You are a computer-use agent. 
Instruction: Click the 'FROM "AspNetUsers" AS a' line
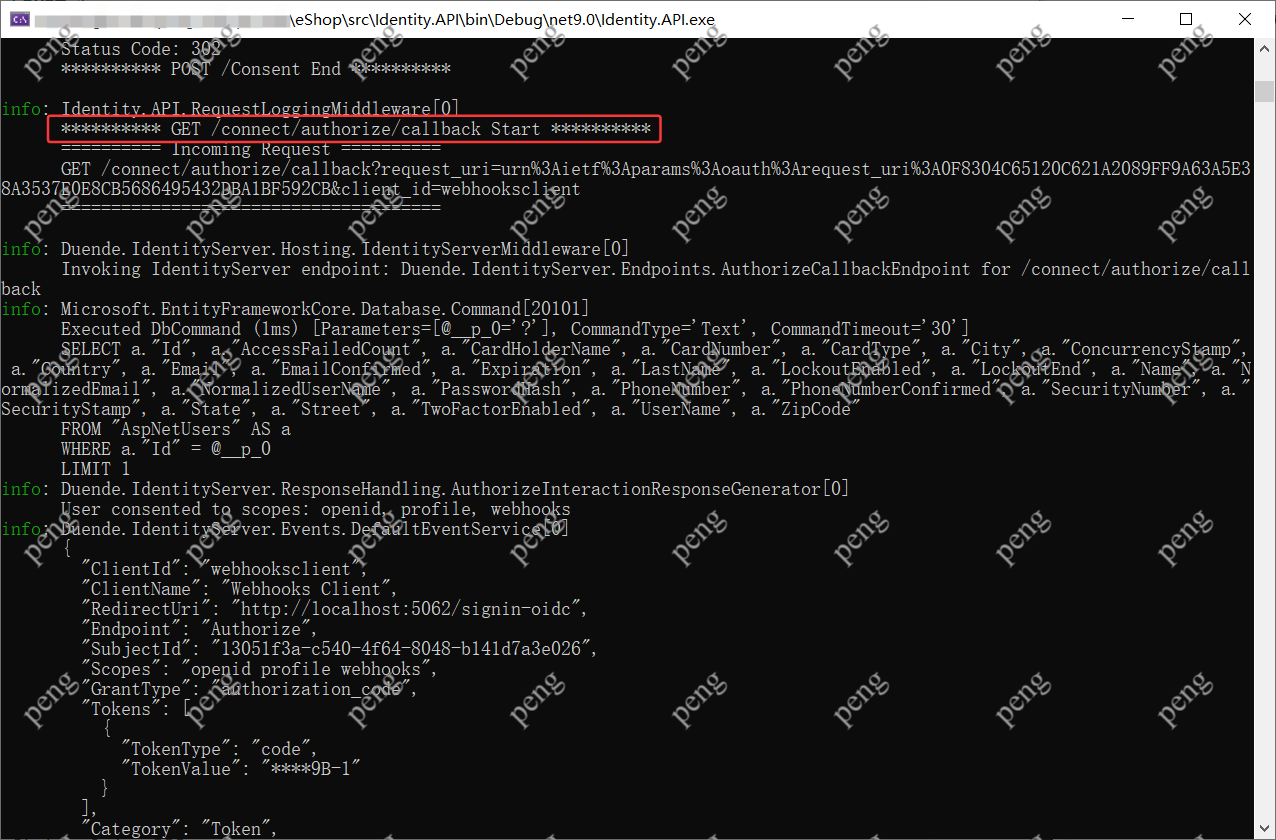coord(176,429)
